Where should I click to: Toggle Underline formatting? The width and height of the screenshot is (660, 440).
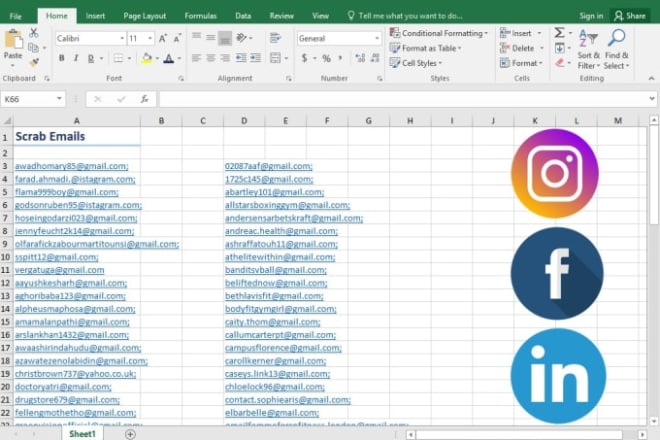91,59
